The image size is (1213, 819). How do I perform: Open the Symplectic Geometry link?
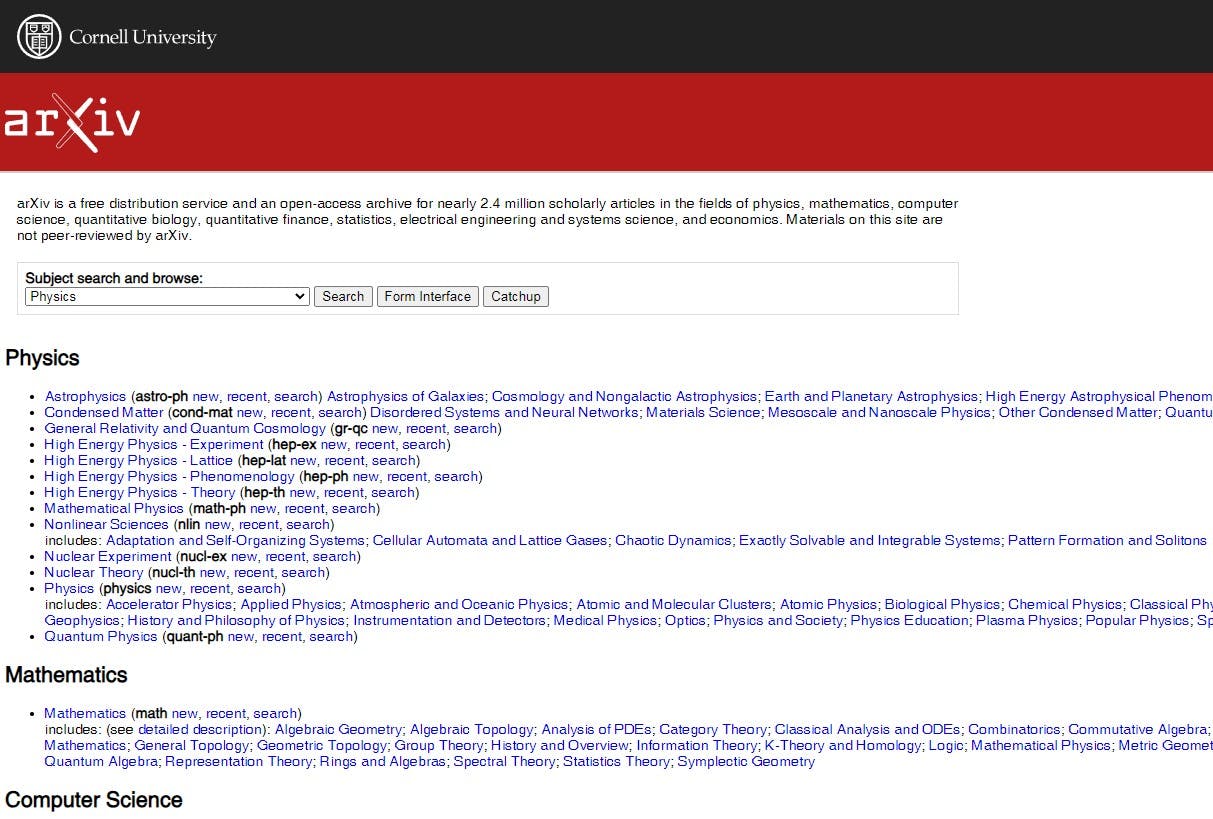(746, 762)
